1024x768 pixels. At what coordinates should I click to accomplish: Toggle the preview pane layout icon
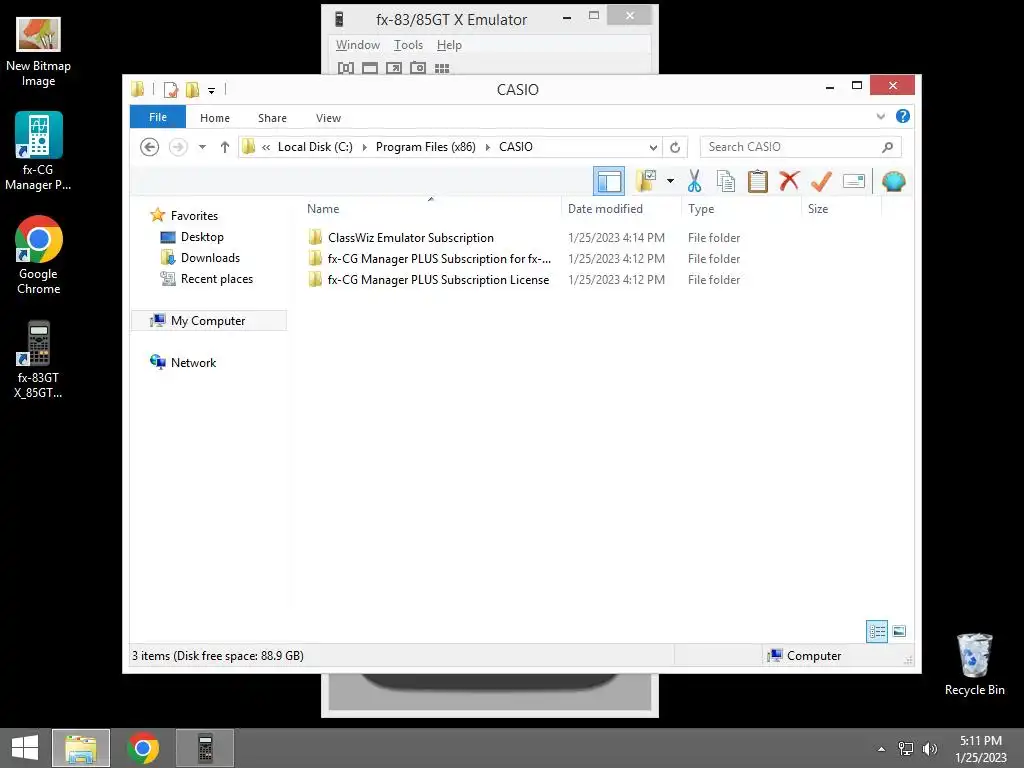coord(609,182)
